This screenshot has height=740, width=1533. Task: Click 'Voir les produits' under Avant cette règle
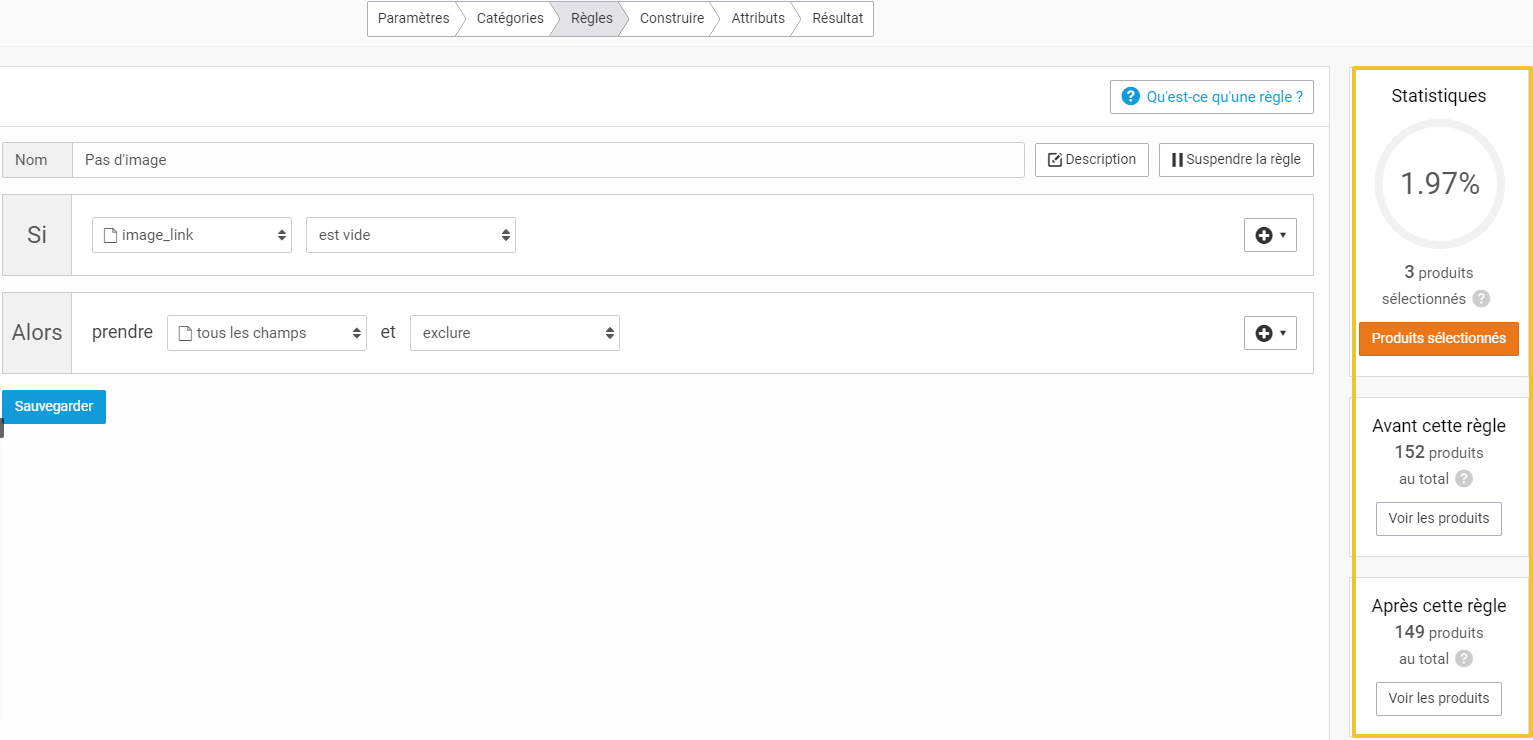pos(1439,519)
